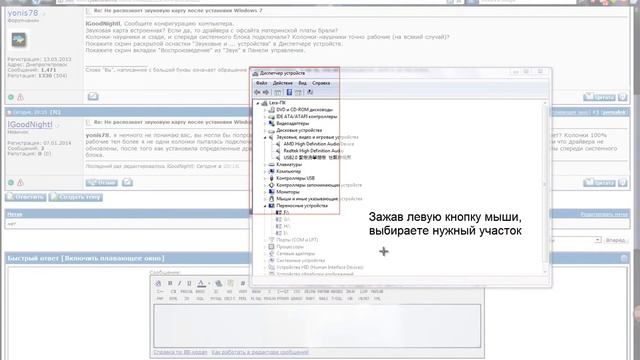The image size is (640, 360).
Task: Select the USB2.0 audio device entry
Action: click(x=317, y=158)
